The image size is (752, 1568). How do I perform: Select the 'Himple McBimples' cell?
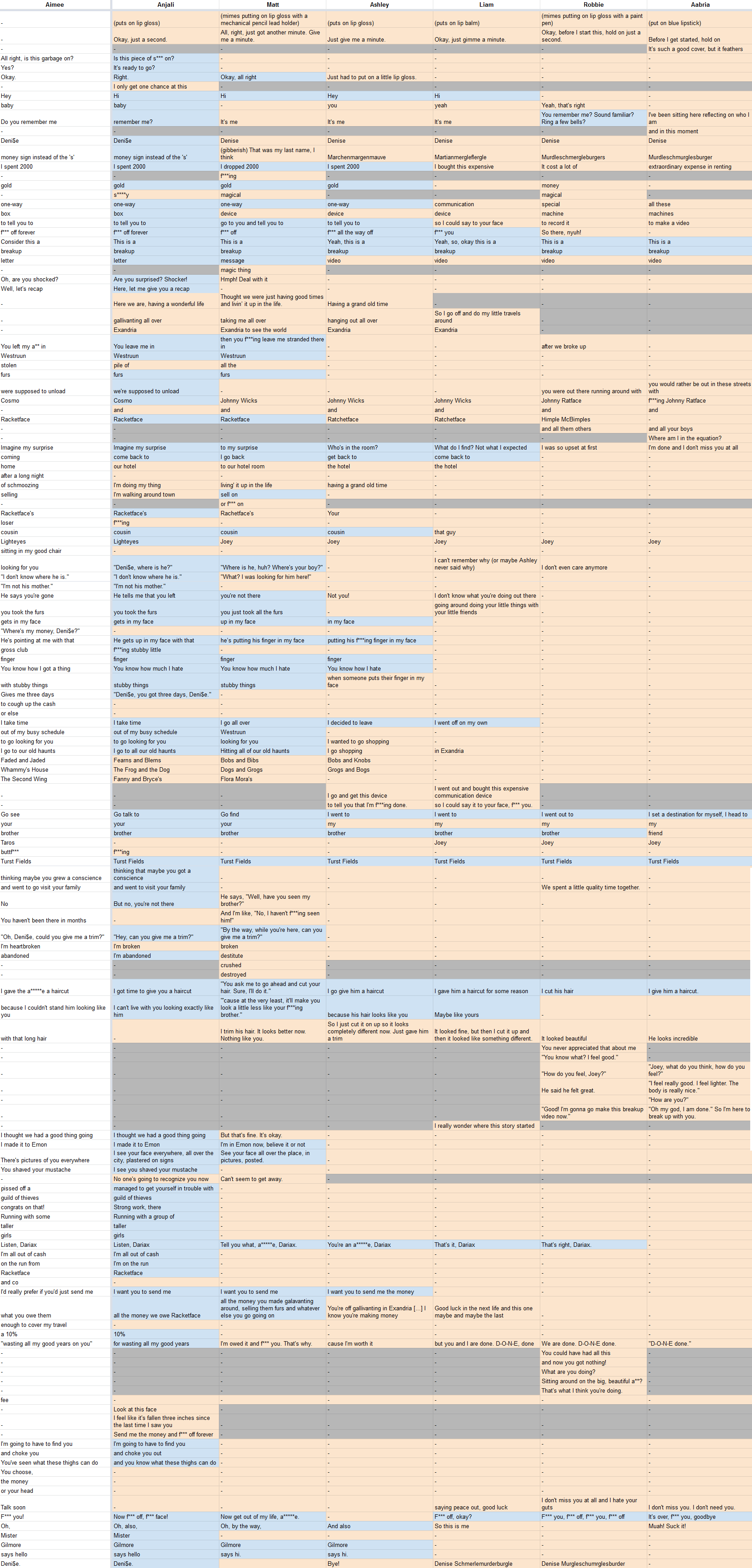point(594,419)
